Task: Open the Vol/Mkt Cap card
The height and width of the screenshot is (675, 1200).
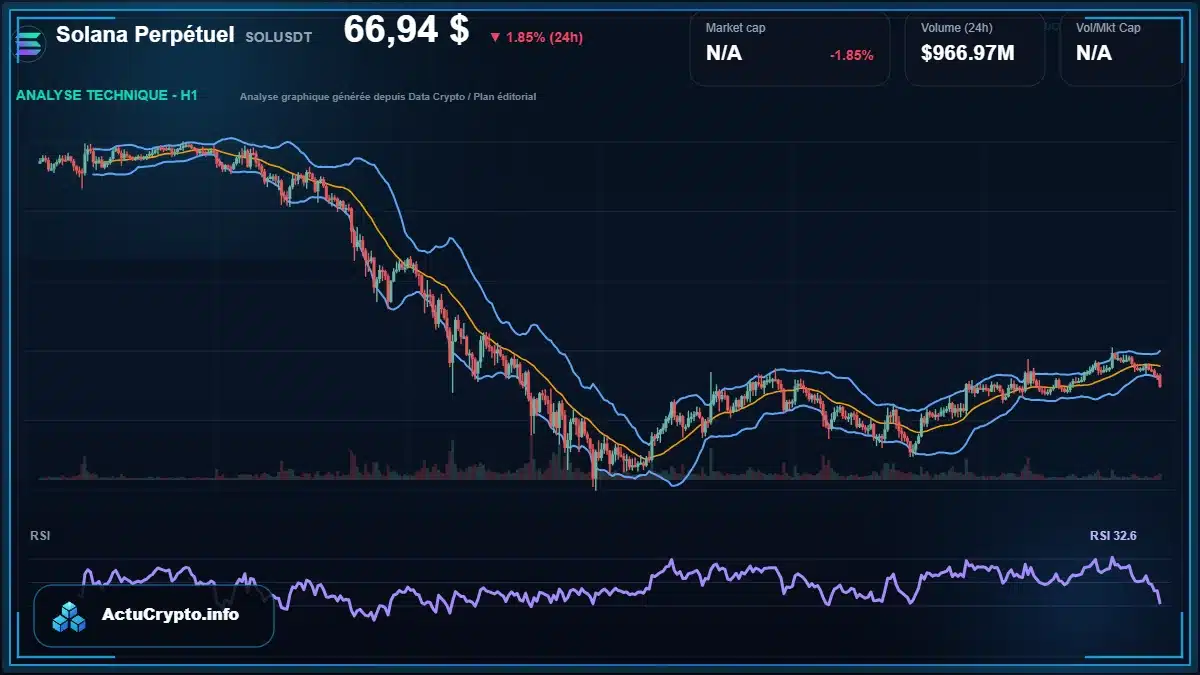Action: (1121, 49)
